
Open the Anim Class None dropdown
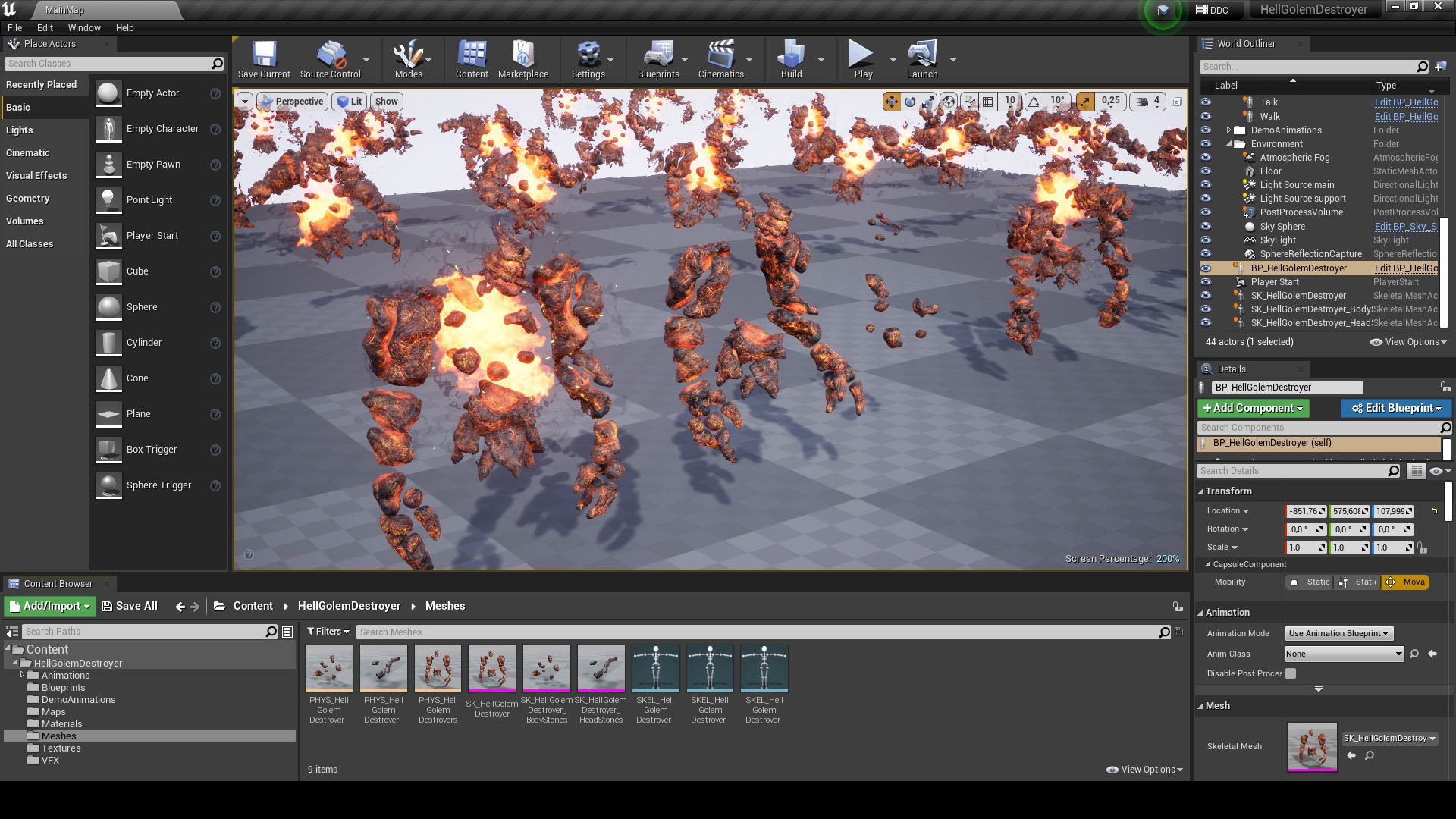[1344, 654]
